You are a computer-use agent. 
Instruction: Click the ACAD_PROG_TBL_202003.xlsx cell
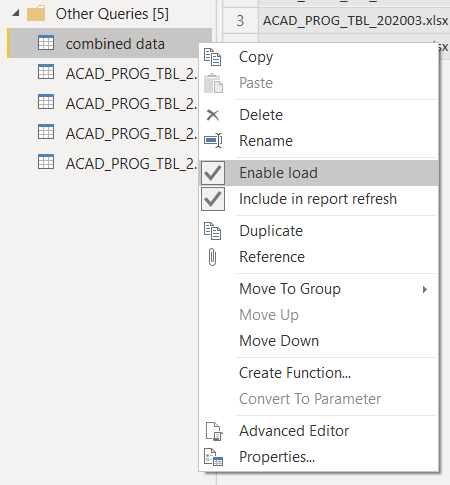(354, 21)
